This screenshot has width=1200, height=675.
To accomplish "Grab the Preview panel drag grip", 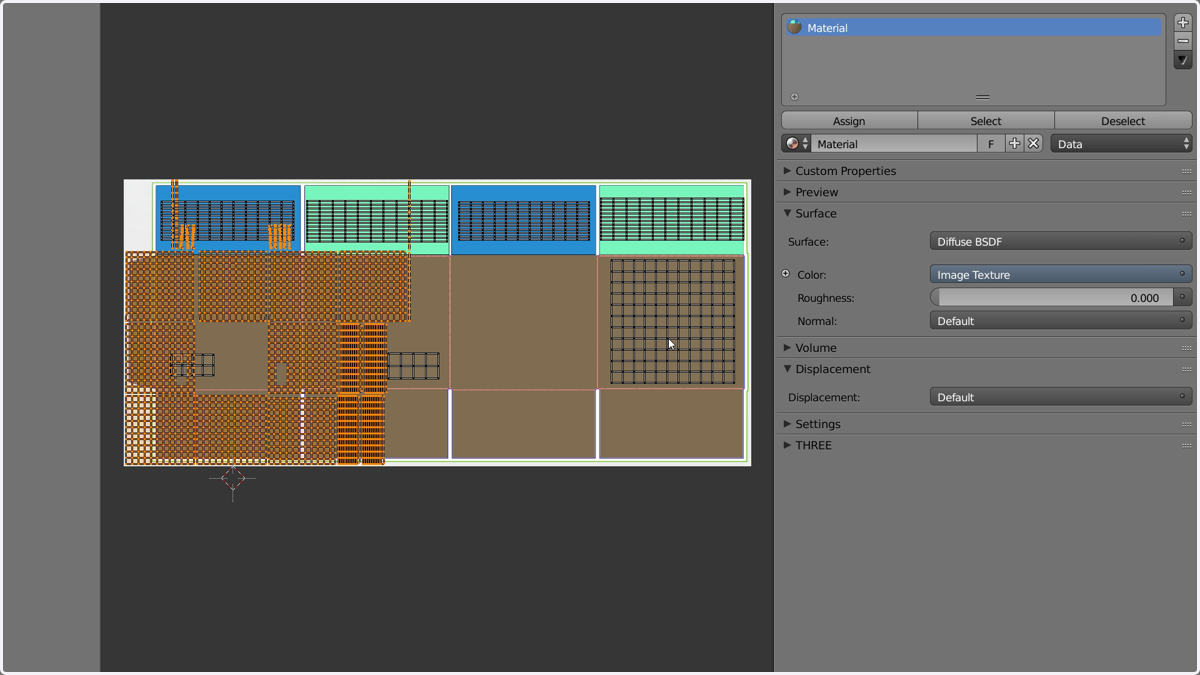I will (1186, 192).
